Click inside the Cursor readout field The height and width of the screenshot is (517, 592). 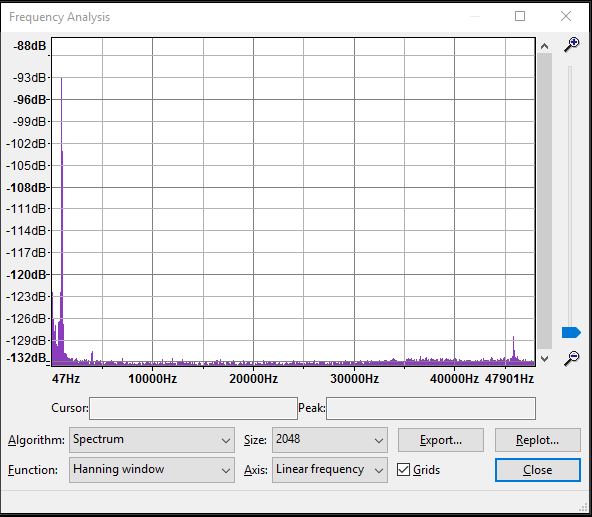tap(193, 408)
